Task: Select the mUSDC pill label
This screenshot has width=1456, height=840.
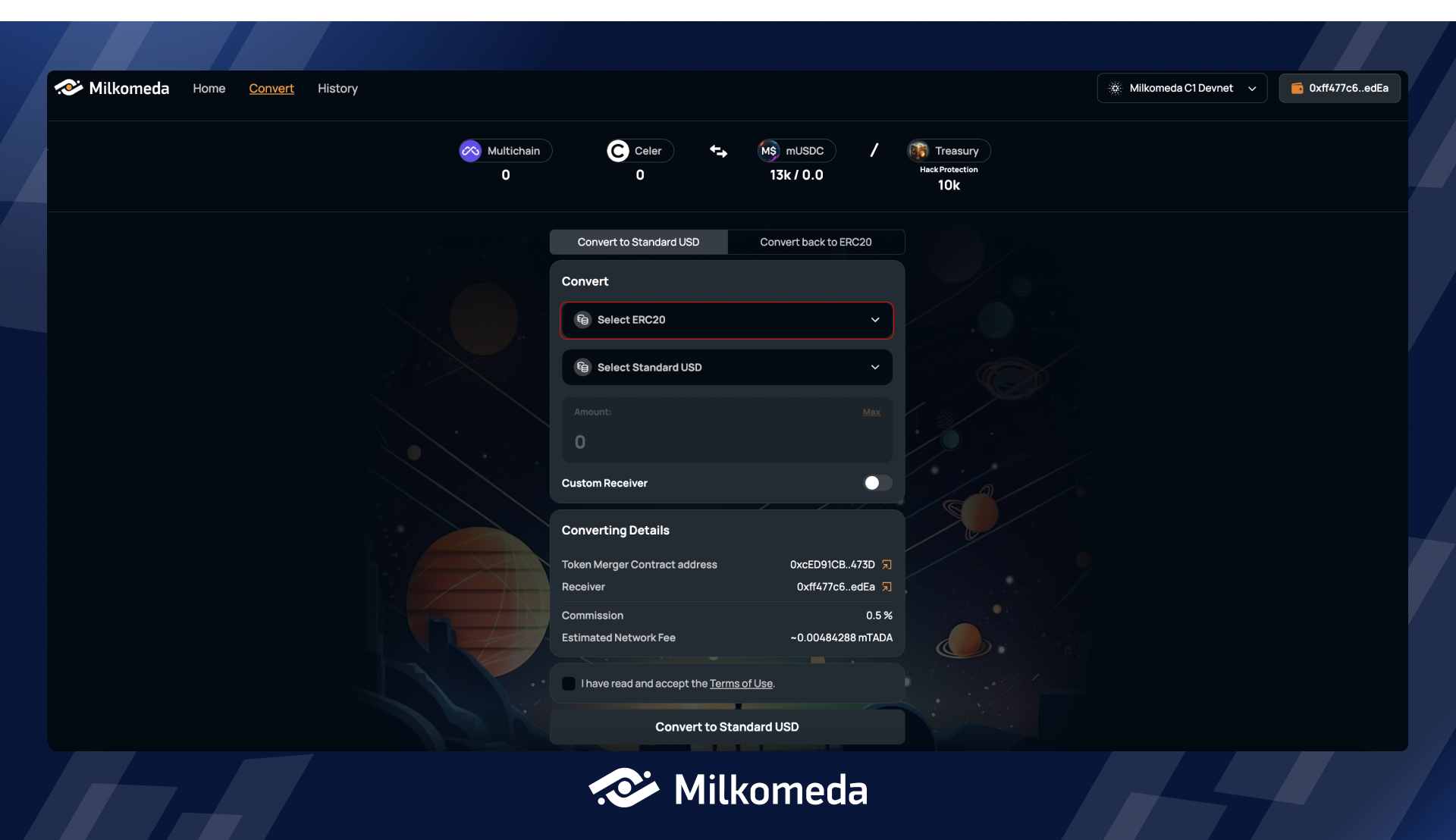Action: (805, 151)
